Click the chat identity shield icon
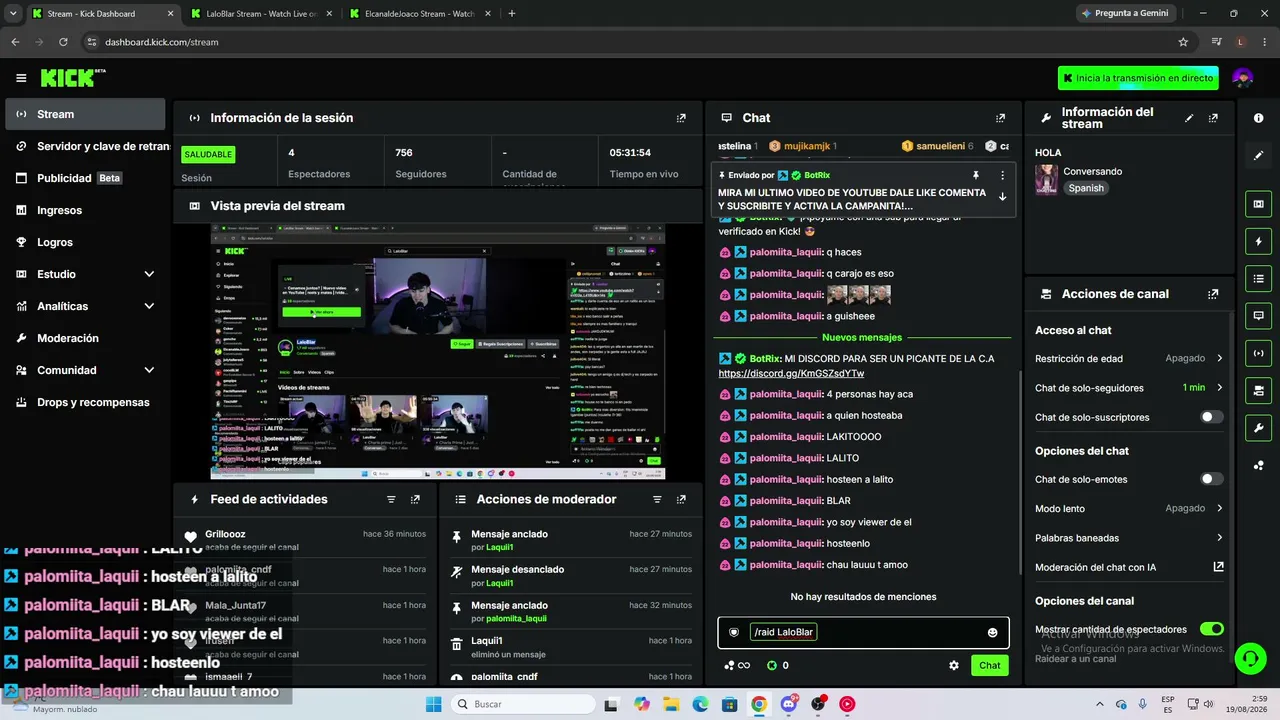Viewport: 1280px width, 720px height. 733,632
